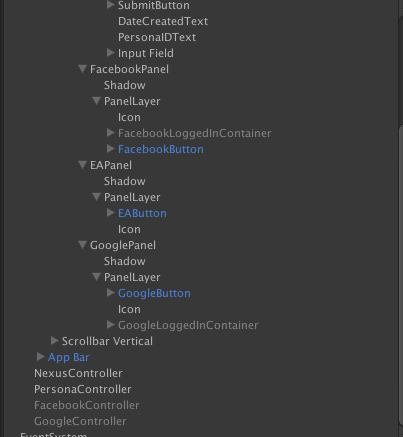Expand the EAButton item
403x437 pixels.
pos(111,213)
